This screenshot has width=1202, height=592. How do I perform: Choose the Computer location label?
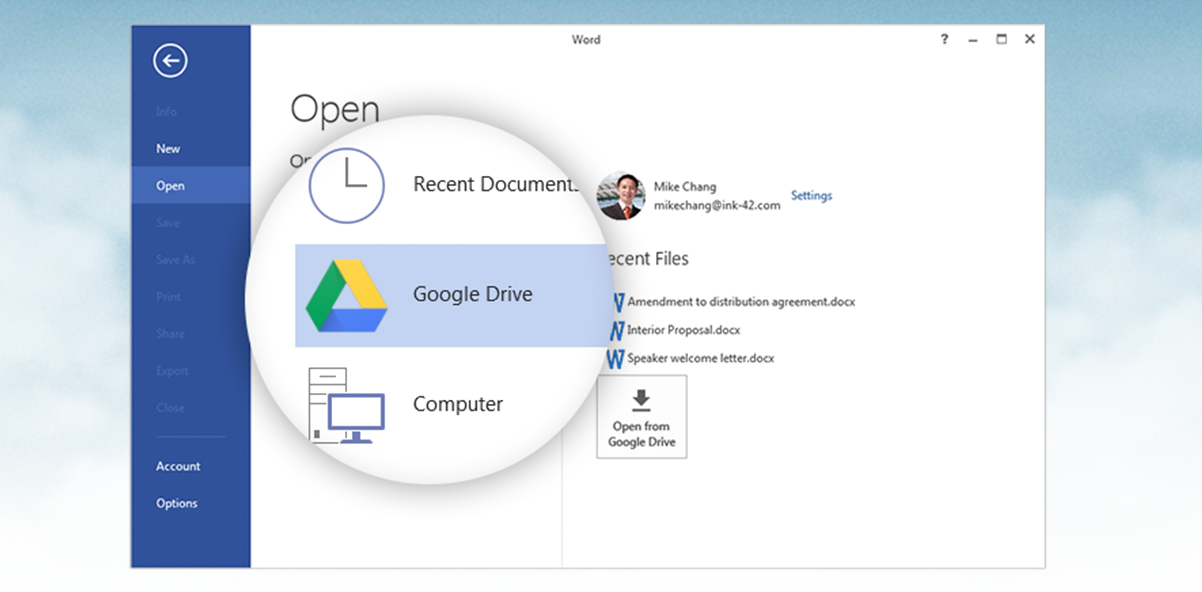click(458, 404)
